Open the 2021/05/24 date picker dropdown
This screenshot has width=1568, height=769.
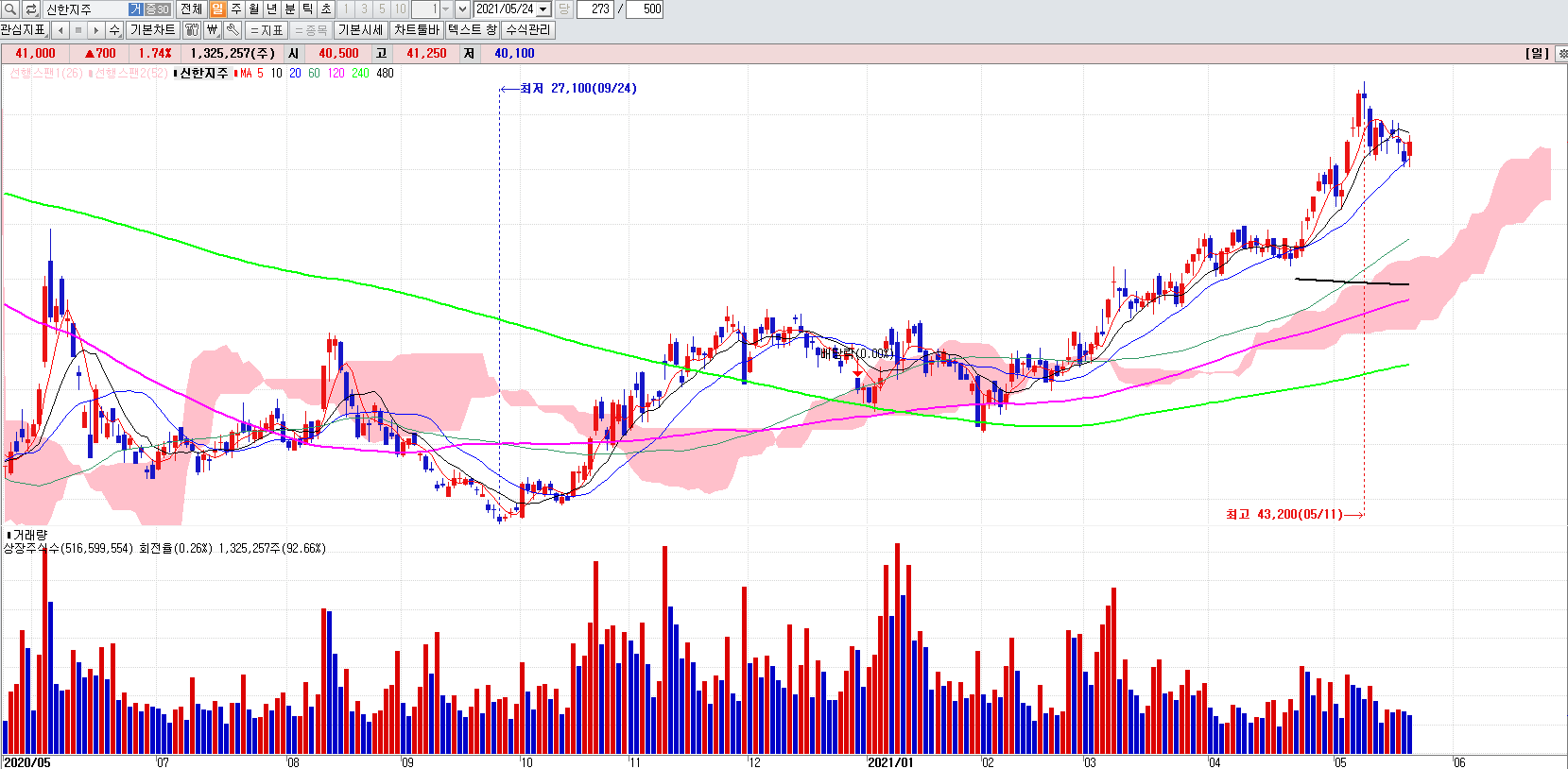[x=543, y=9]
